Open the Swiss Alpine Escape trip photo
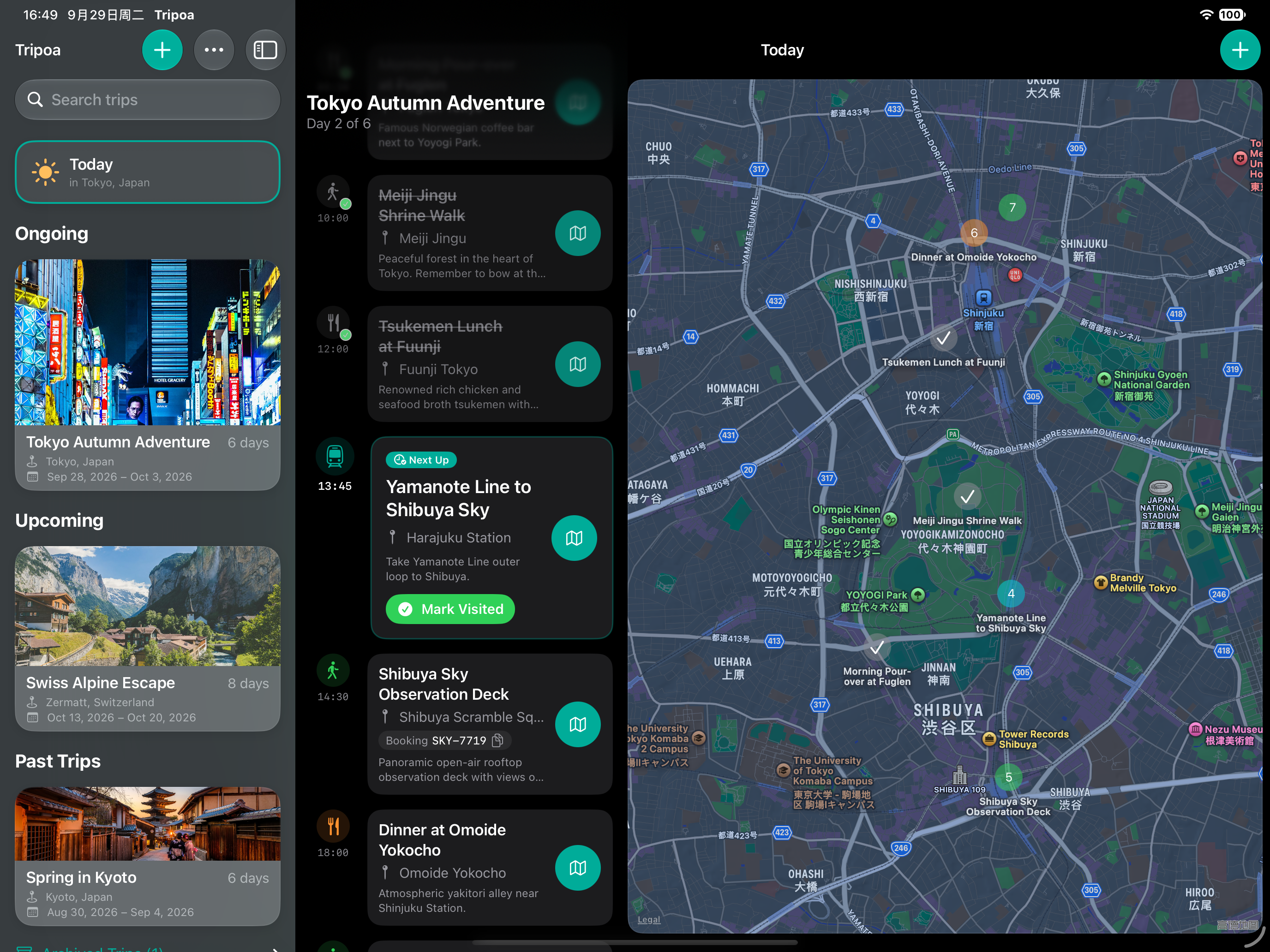This screenshot has width=1270, height=952. point(148,606)
